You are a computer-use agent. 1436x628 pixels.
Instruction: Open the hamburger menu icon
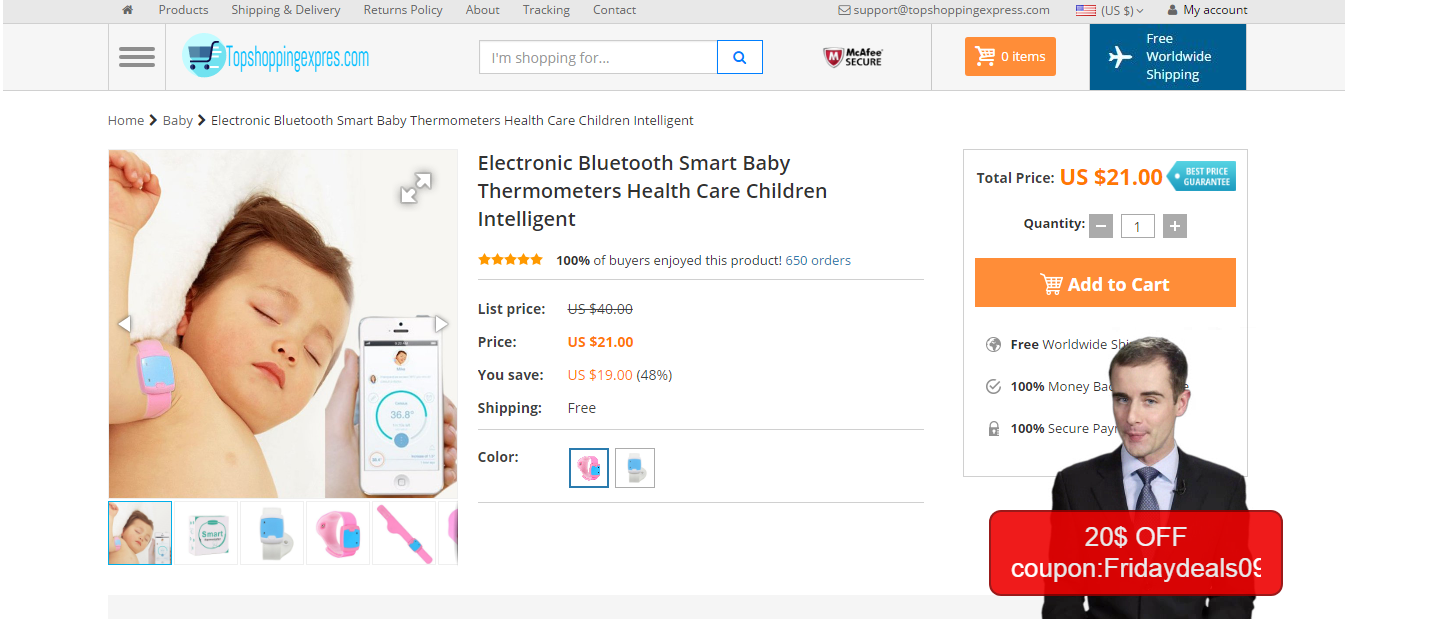137,57
